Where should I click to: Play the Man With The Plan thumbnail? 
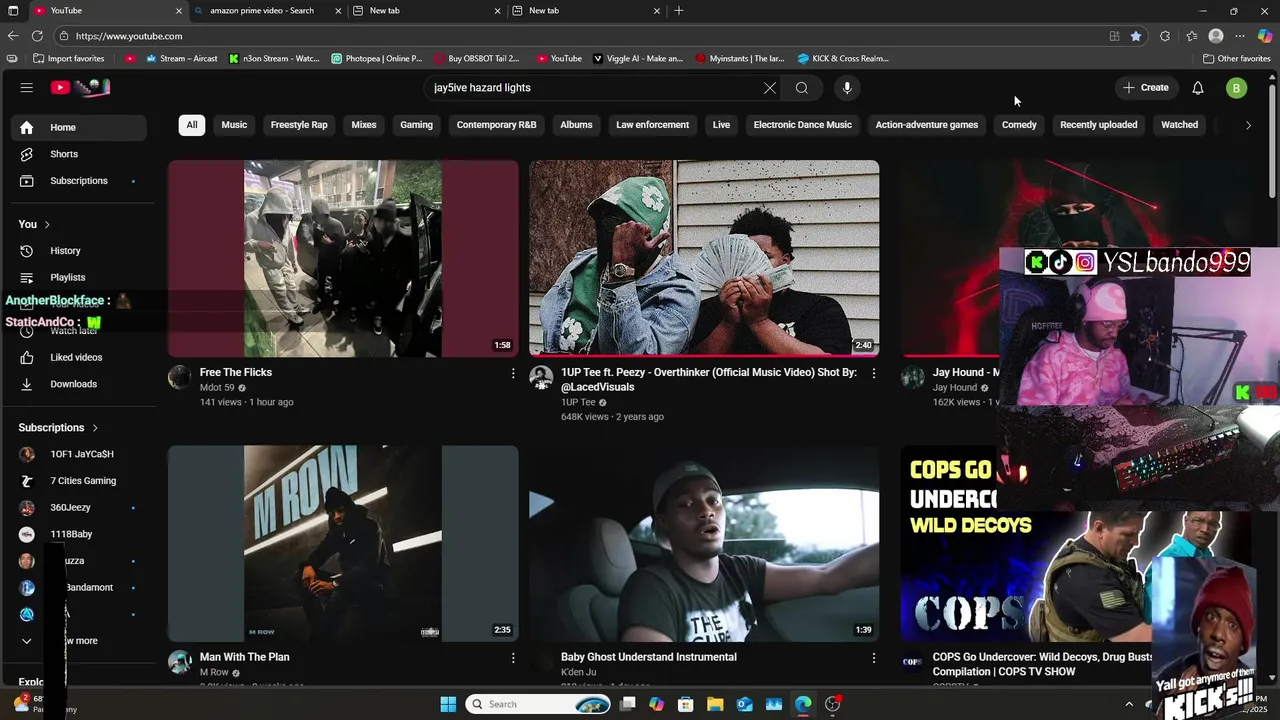[343, 543]
